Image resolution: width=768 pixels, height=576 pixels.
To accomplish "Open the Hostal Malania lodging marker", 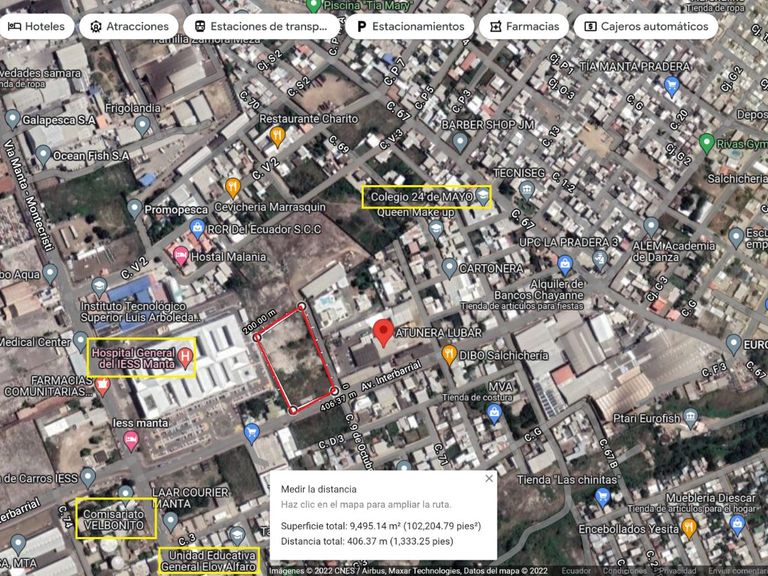I will (x=181, y=256).
